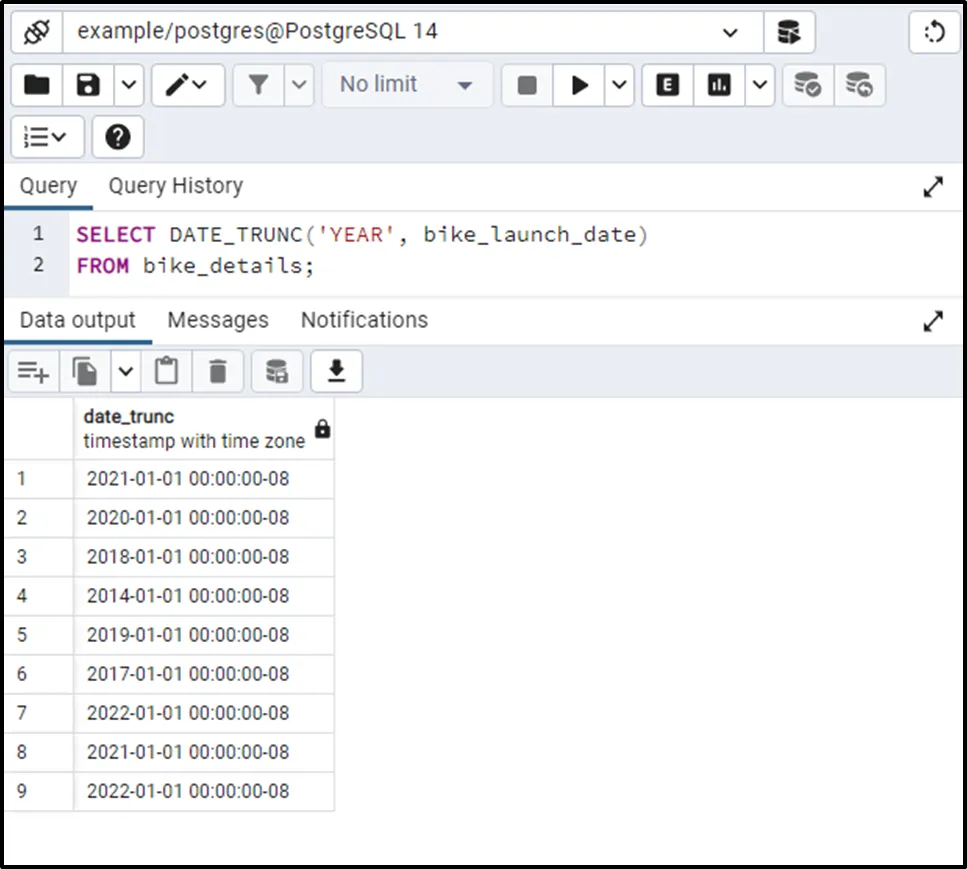Click the reset layout icon
The height and width of the screenshot is (869, 967).
[934, 32]
